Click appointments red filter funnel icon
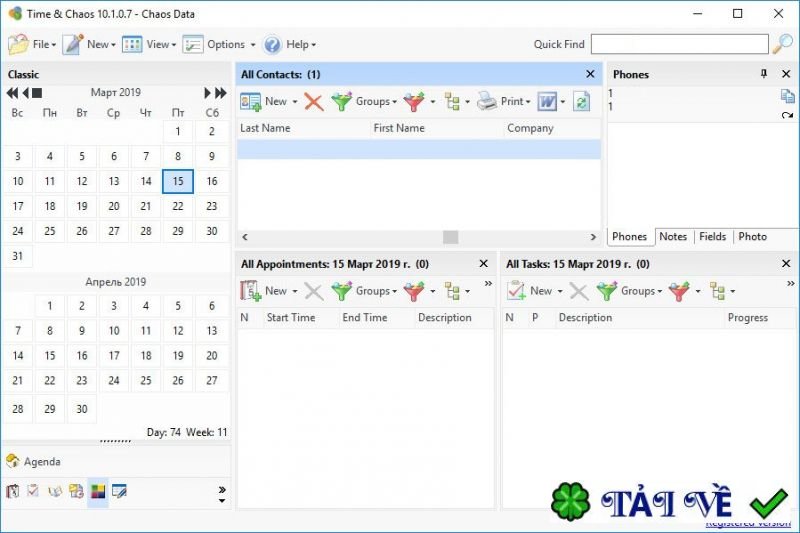Image resolution: width=800 pixels, height=533 pixels. tap(414, 291)
